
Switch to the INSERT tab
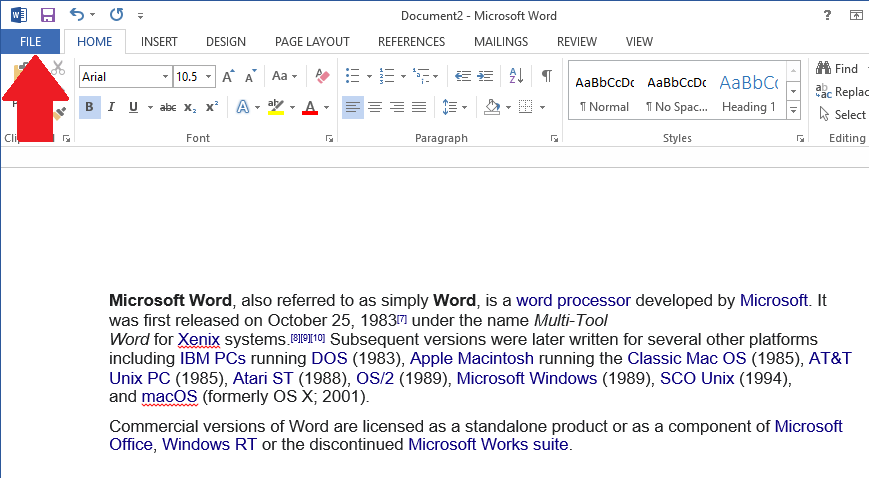(159, 42)
